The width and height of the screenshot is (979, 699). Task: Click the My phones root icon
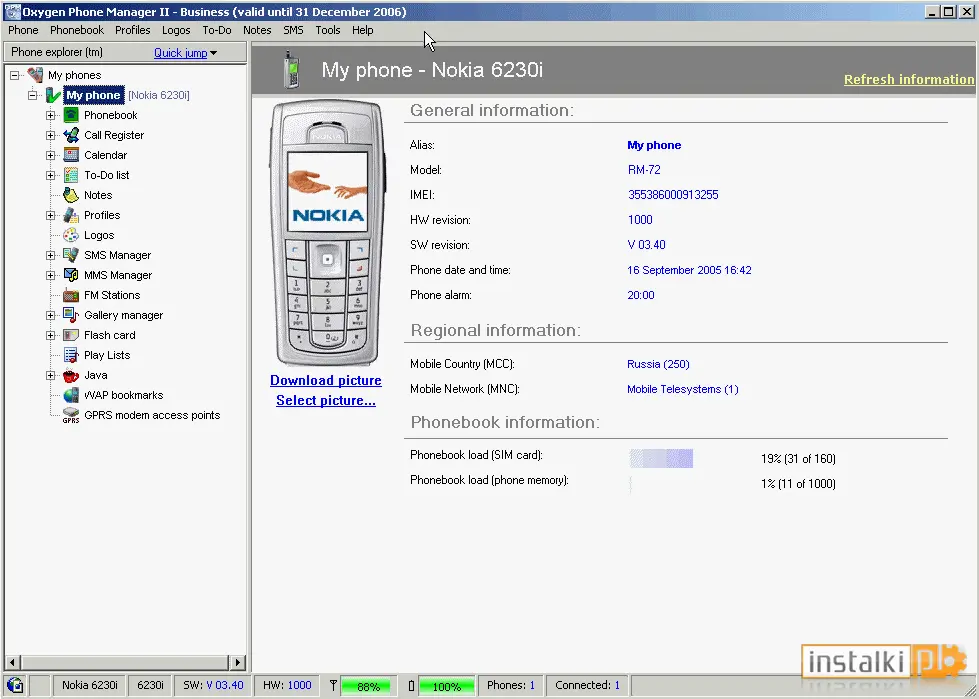click(x=36, y=75)
